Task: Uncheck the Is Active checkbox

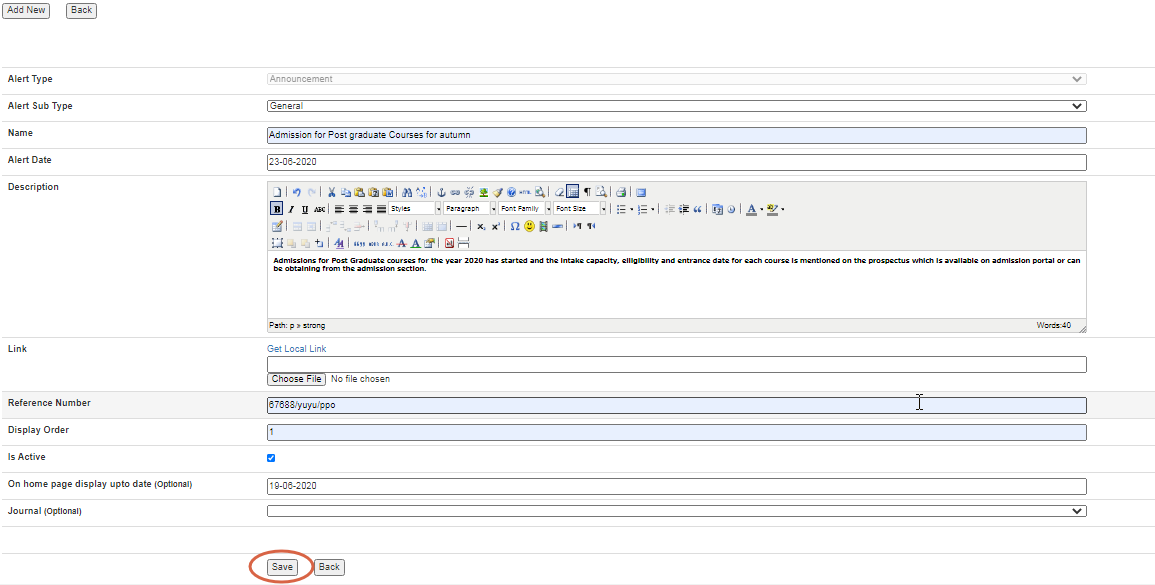Action: click(x=271, y=458)
